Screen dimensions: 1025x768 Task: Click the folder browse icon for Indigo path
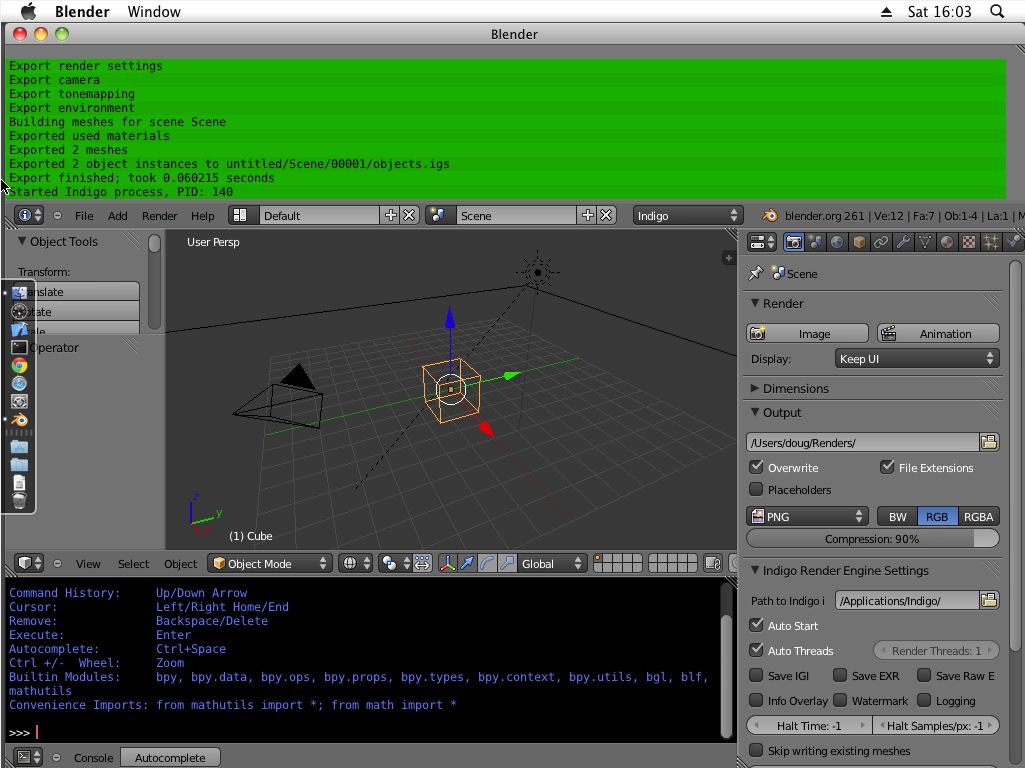point(989,601)
